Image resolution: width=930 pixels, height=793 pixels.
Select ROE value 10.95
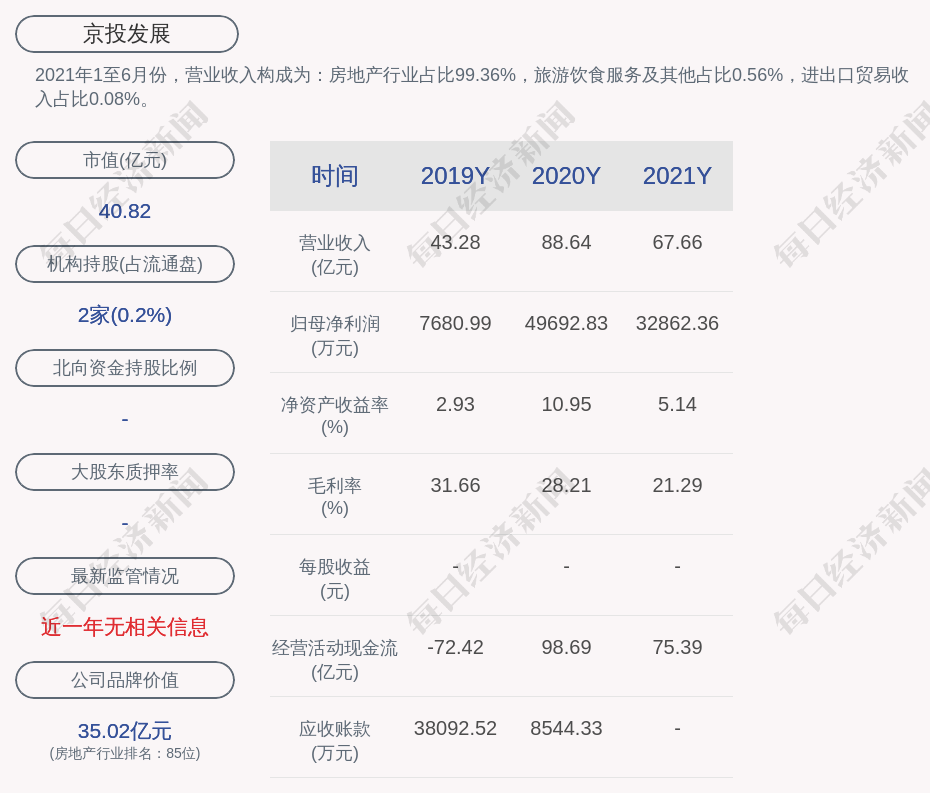pyautogui.click(x=566, y=405)
